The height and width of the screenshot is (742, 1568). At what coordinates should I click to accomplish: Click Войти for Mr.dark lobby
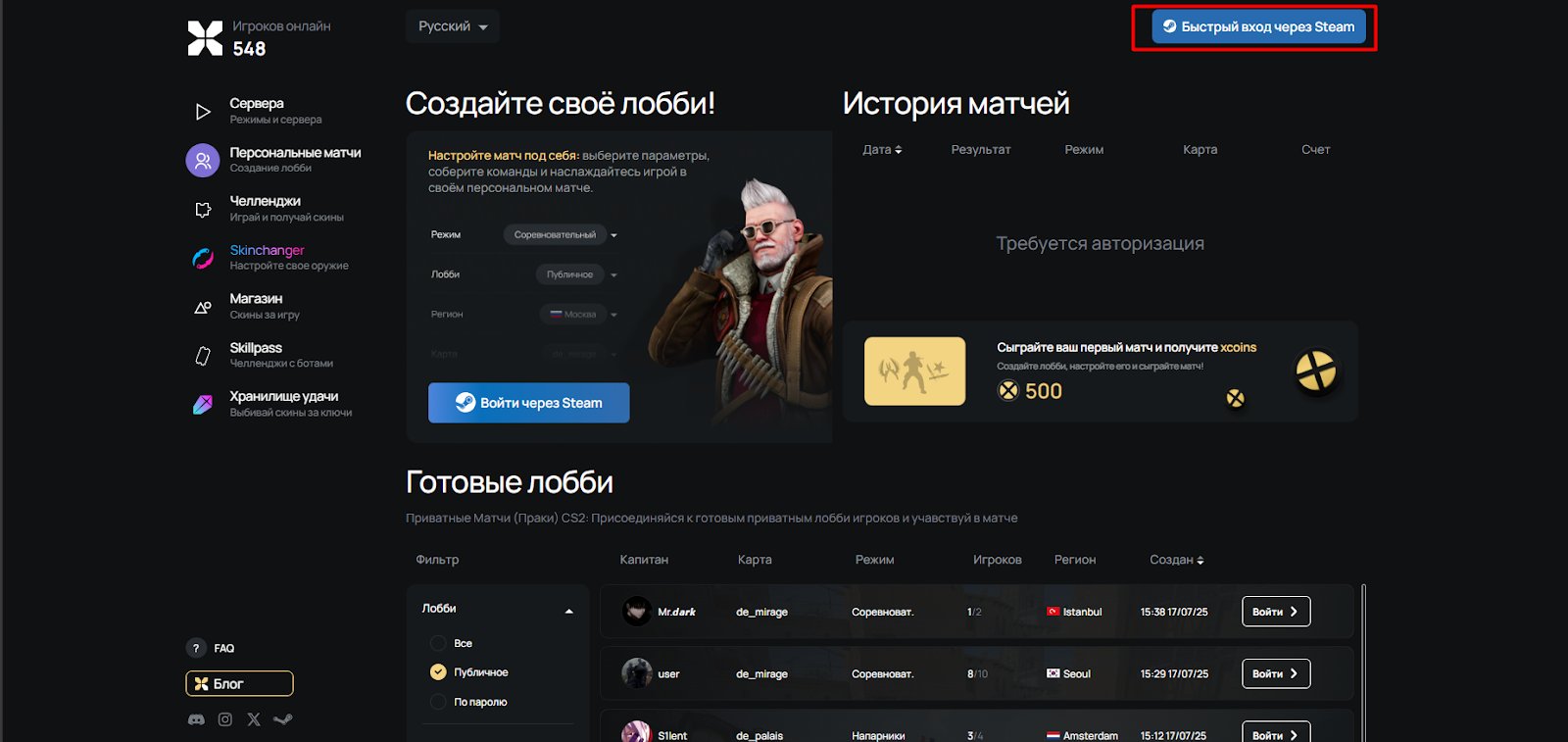click(x=1276, y=612)
